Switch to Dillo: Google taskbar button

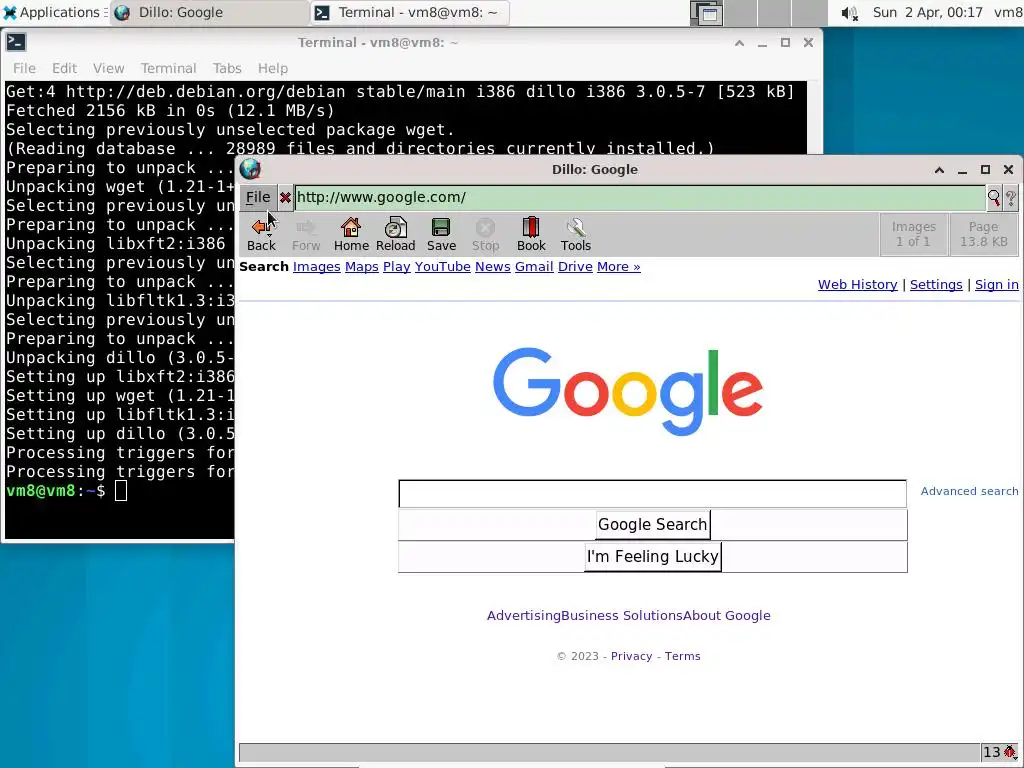pos(209,12)
